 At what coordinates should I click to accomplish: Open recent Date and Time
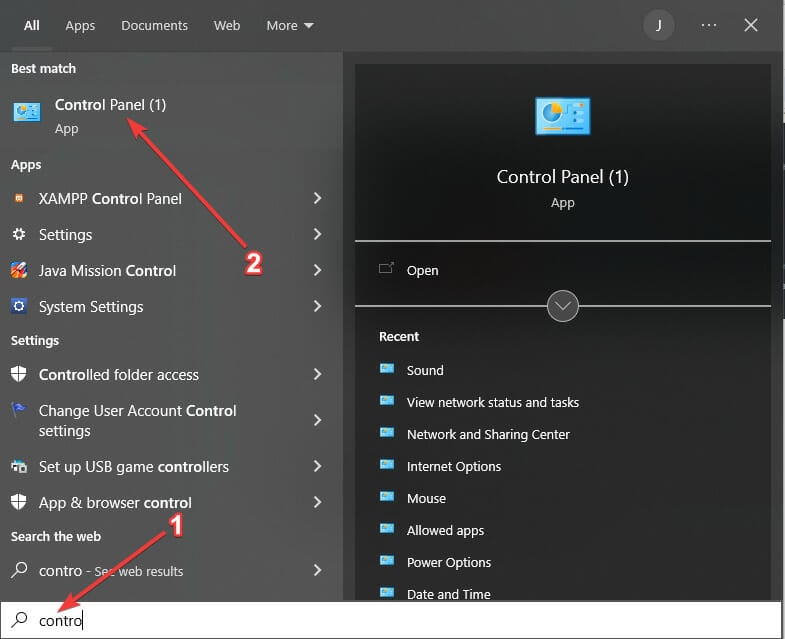point(449,594)
